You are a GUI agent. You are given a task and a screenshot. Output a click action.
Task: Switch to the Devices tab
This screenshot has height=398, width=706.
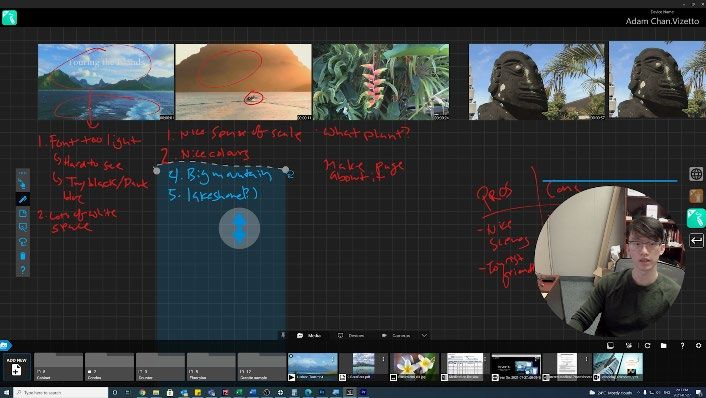pos(351,335)
